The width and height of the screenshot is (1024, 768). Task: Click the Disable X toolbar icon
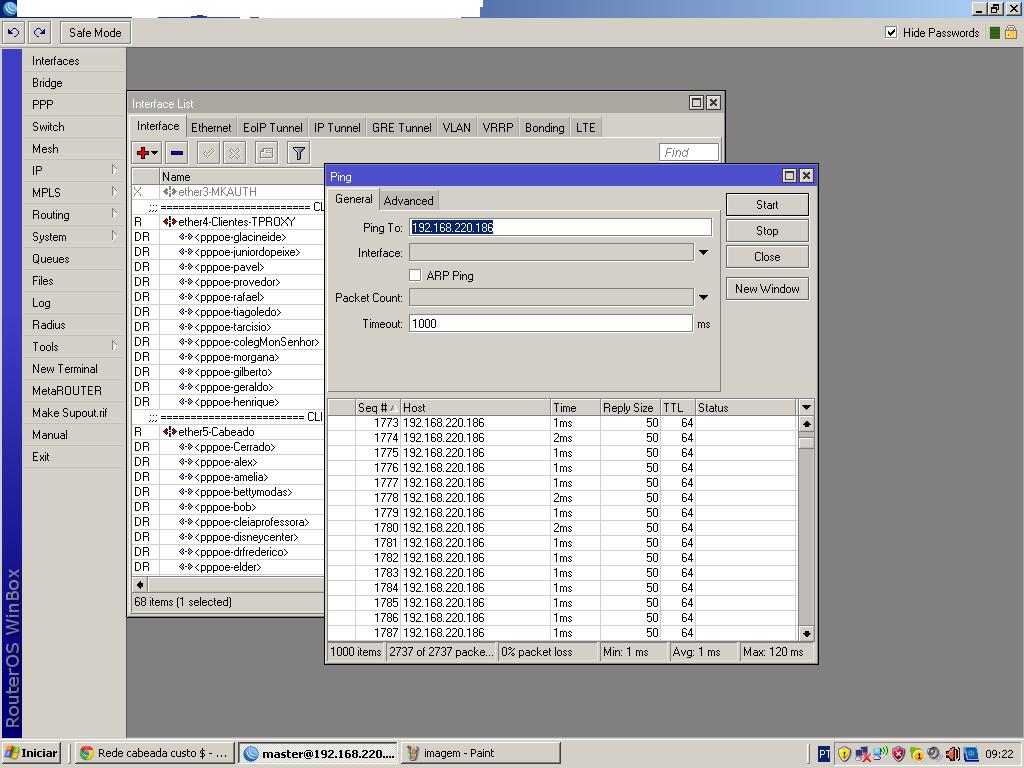234,152
